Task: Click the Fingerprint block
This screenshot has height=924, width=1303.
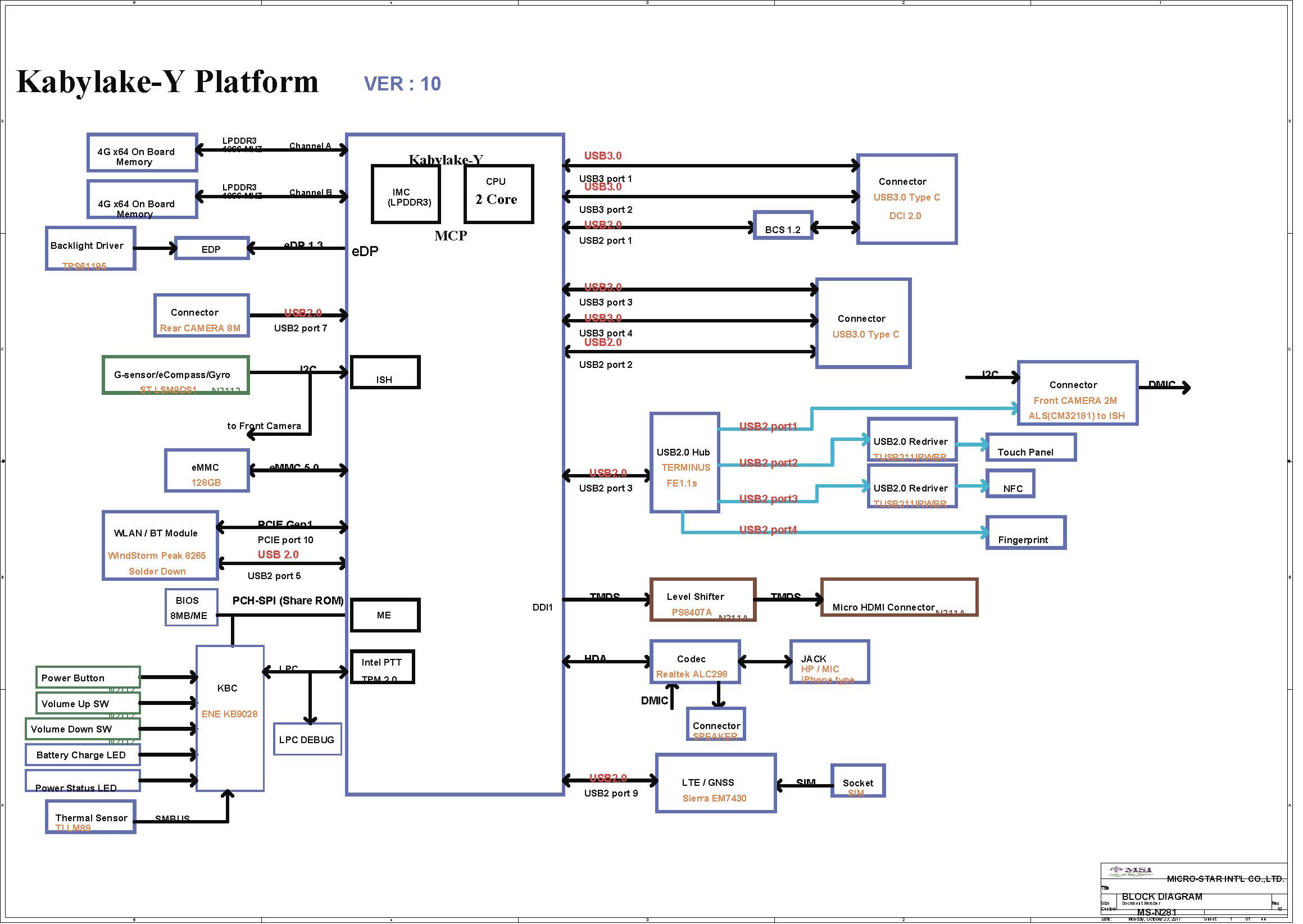Action: 1025,533
